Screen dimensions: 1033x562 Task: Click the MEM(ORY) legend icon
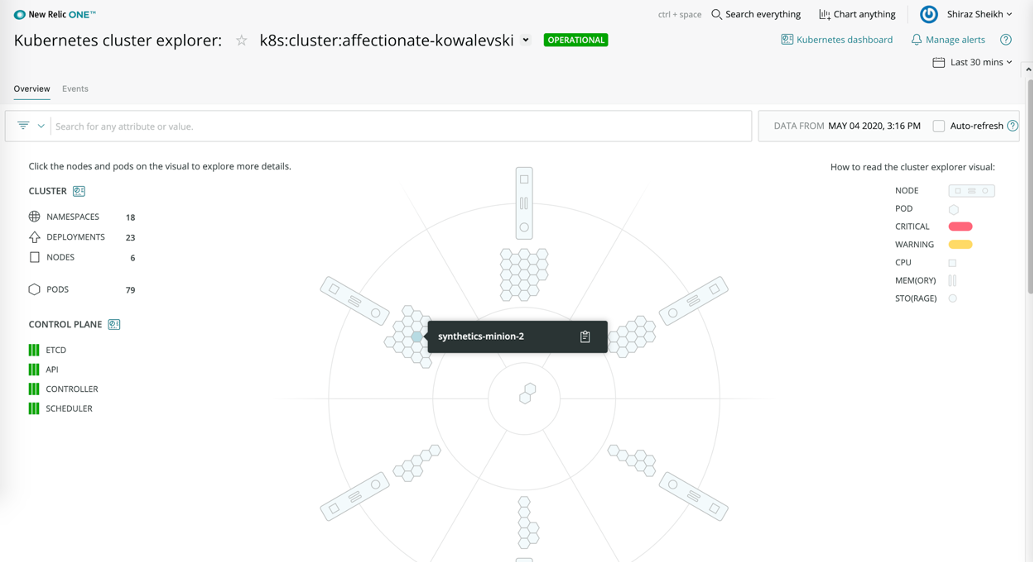point(952,281)
